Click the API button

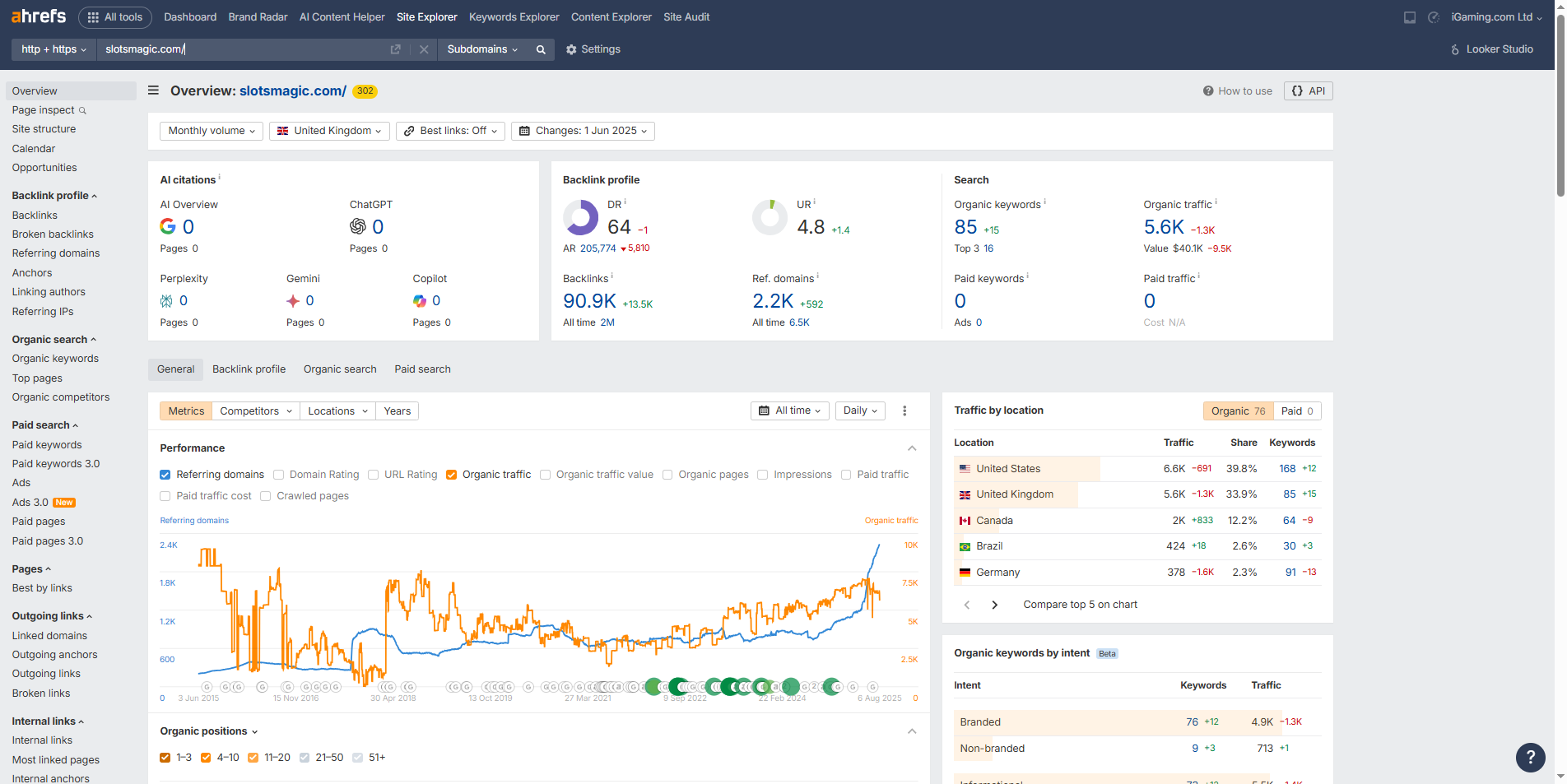[1308, 91]
